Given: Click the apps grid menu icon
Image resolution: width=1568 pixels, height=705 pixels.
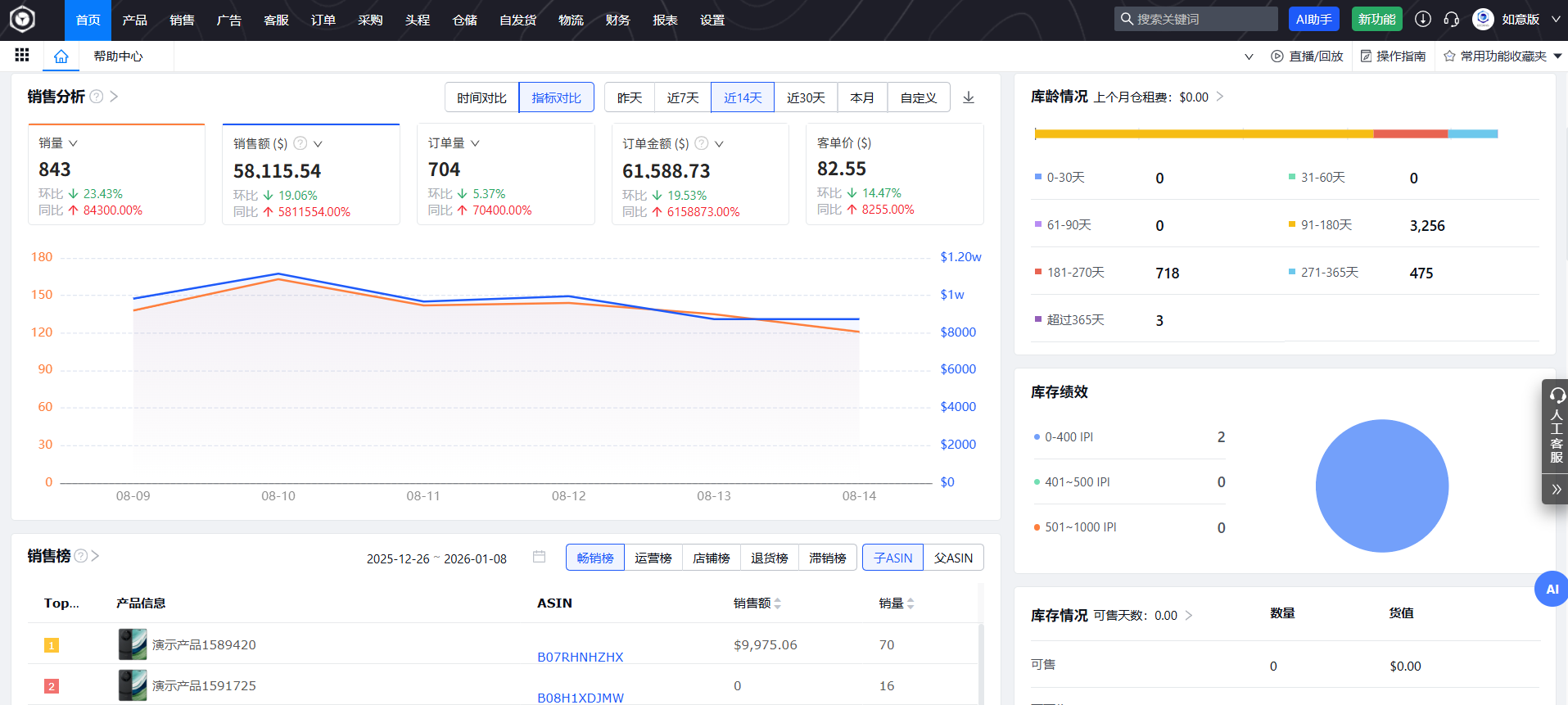Looking at the screenshot, I should coord(22,55).
